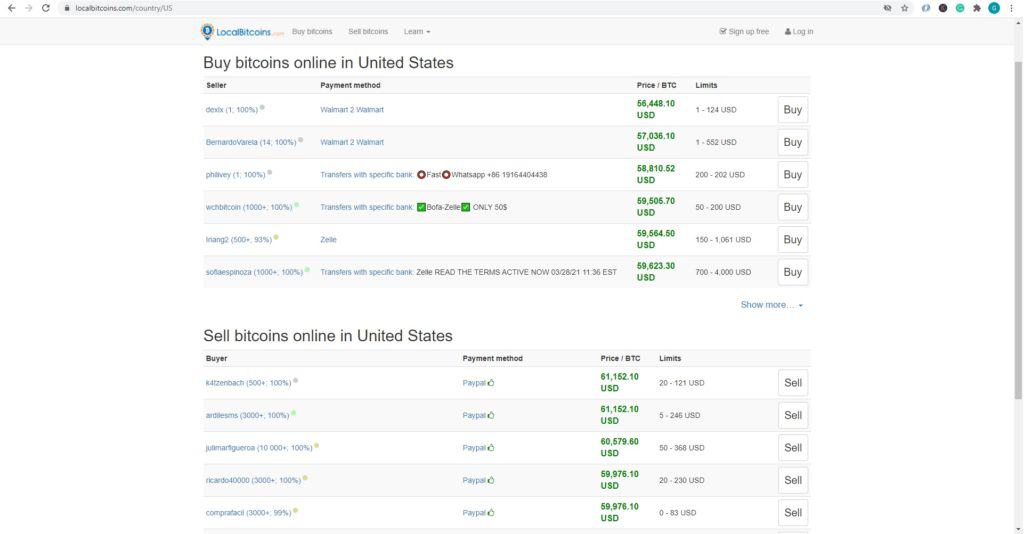Image resolution: width=1024 pixels, height=534 pixels.
Task: Click the browser forward arrow
Action: pyautogui.click(x=28, y=8)
